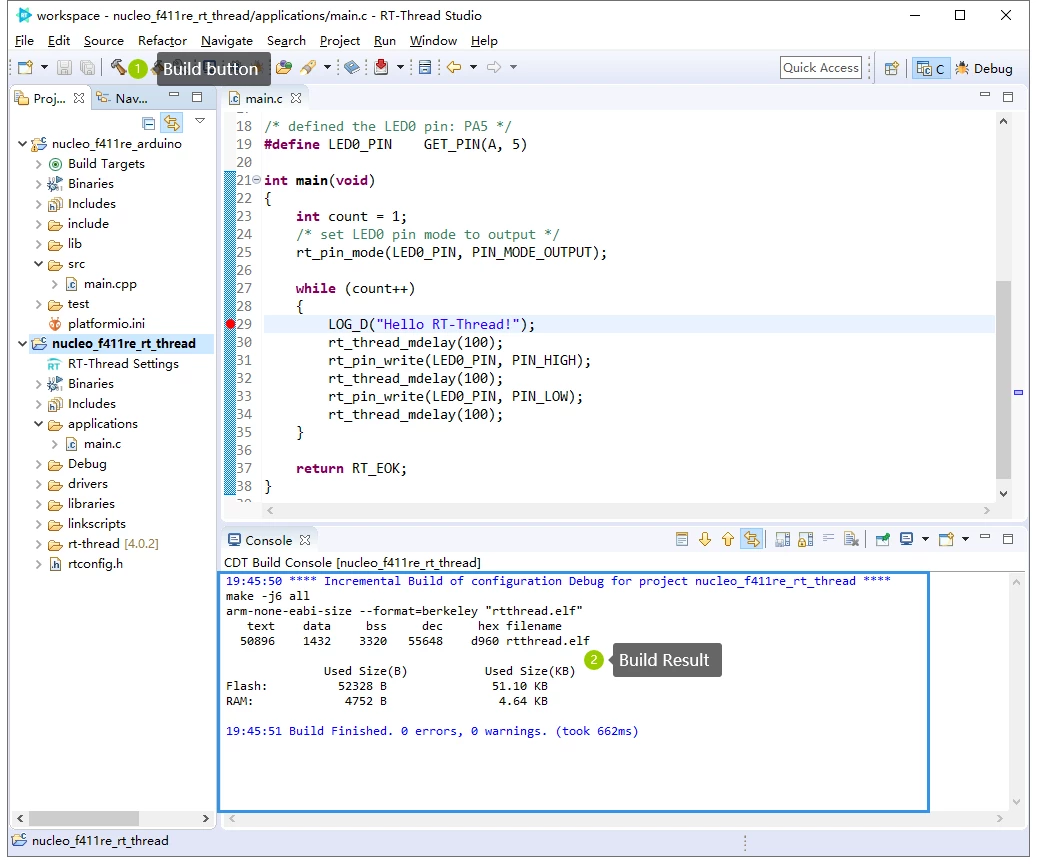The image size is (1037, 864).
Task: Toggle Scroll Lock in the console
Action: click(806, 540)
